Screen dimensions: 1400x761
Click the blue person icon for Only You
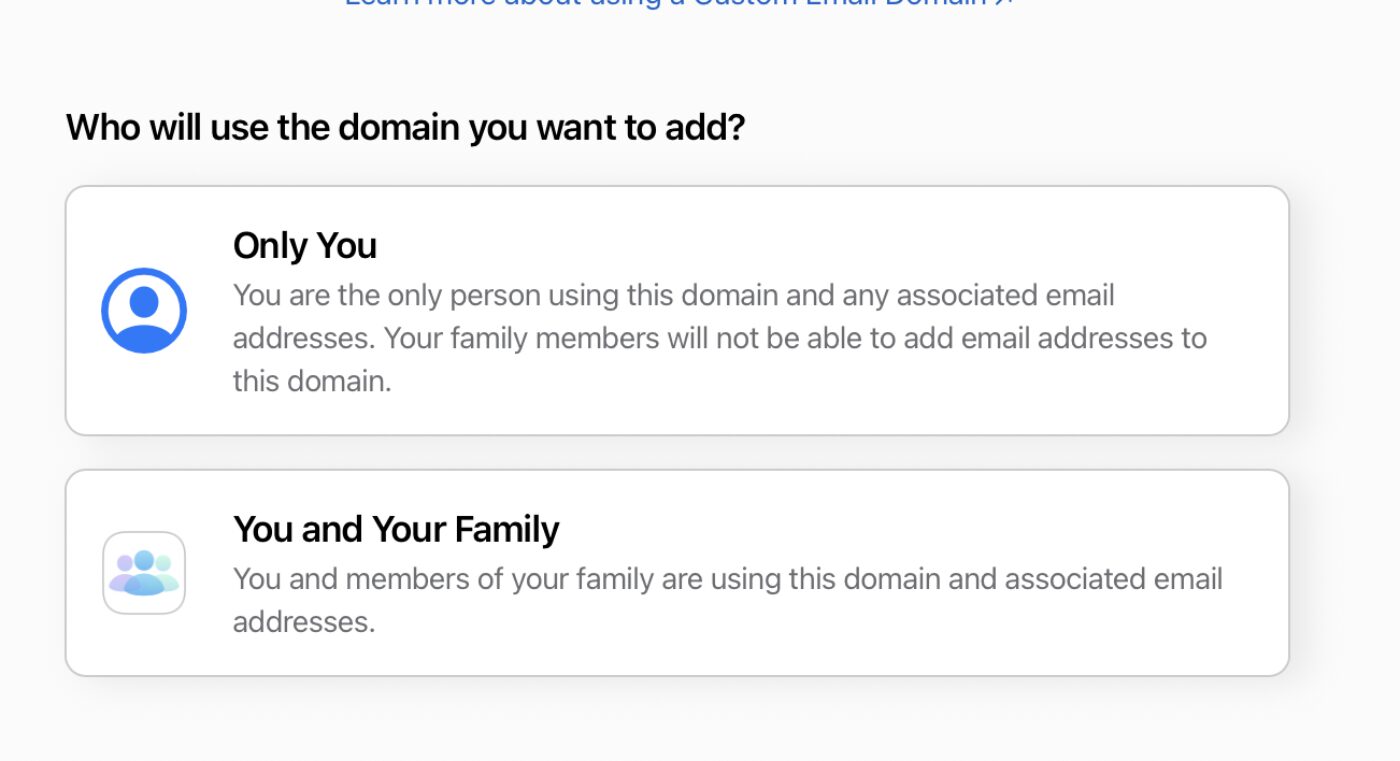coord(144,310)
